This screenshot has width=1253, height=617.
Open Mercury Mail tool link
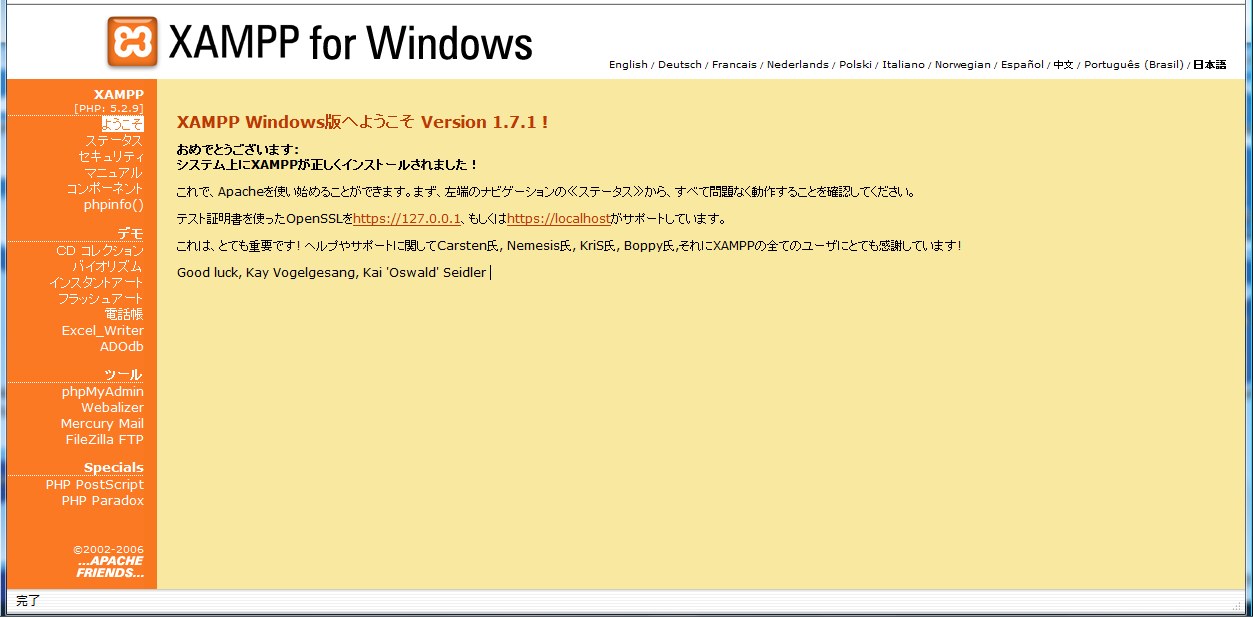[x=102, y=424]
